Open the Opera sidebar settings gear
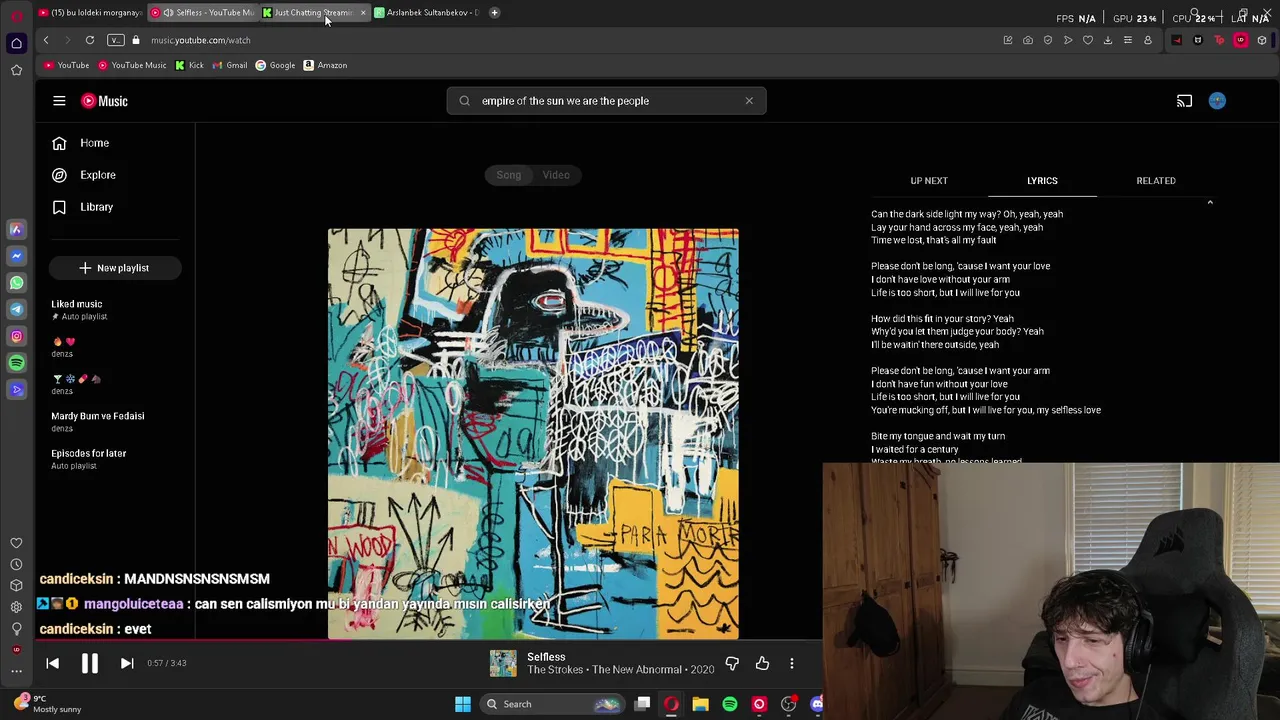 tap(16, 607)
